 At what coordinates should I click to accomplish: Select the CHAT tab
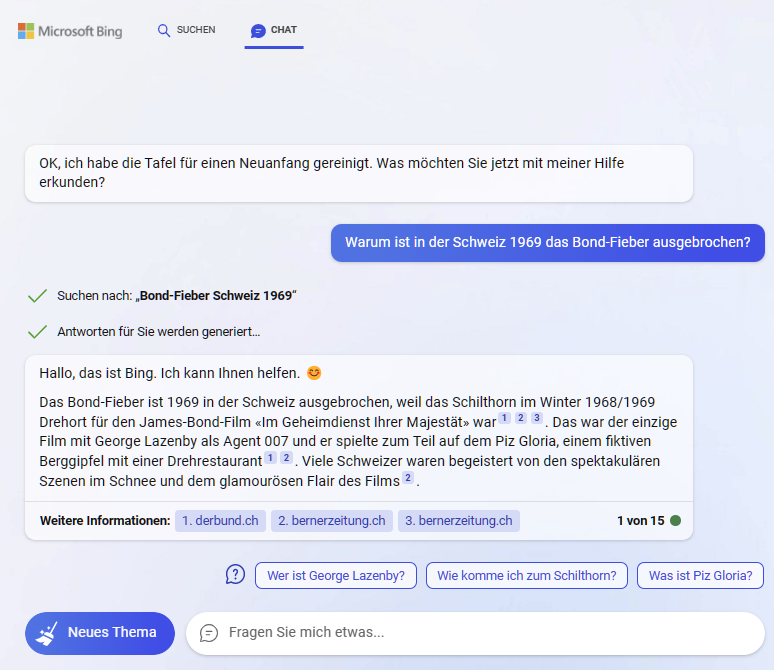(274, 31)
